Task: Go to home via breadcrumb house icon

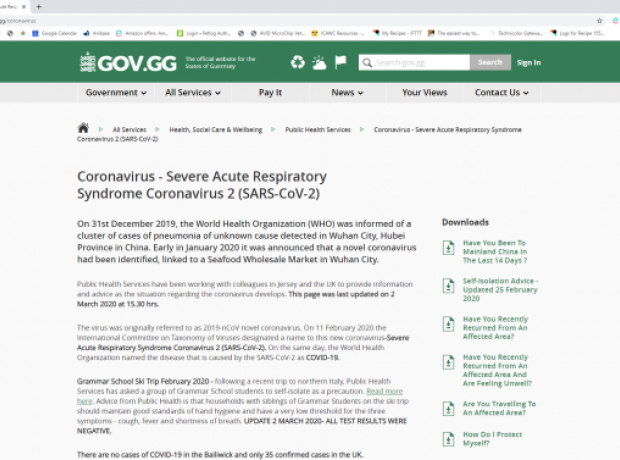Action: [x=83, y=128]
